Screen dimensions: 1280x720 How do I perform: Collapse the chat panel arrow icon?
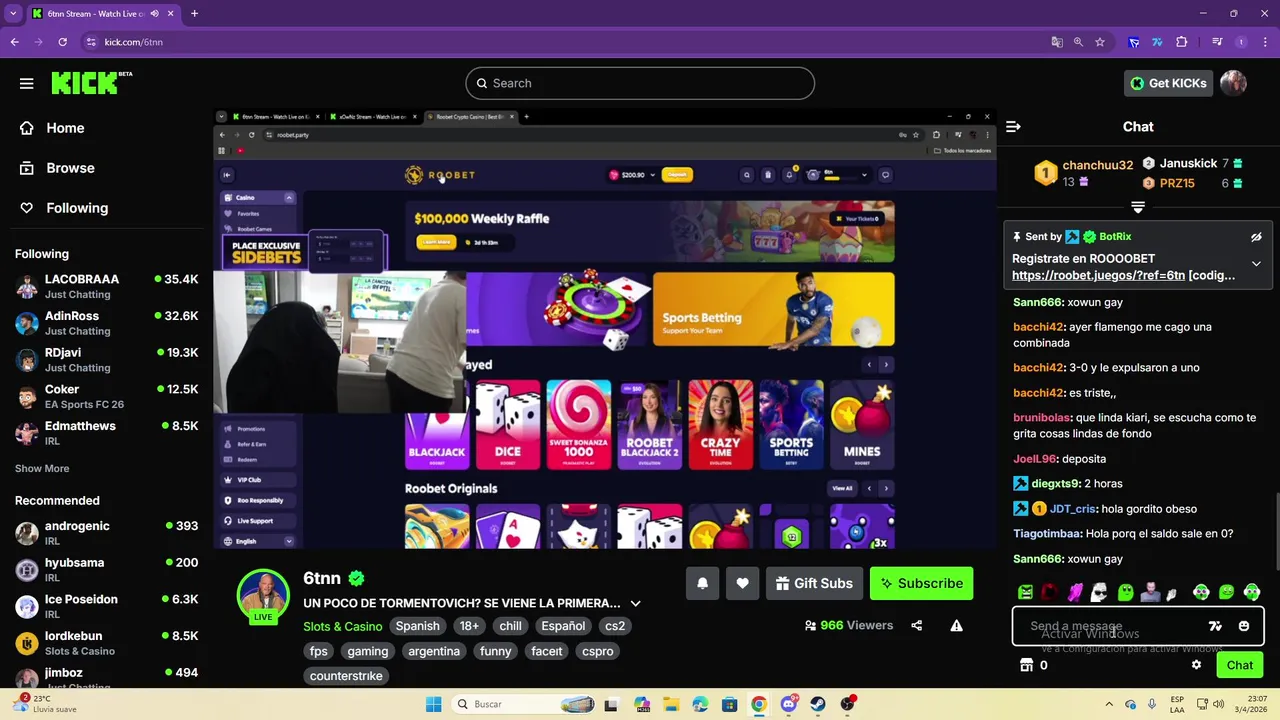[1013, 127]
